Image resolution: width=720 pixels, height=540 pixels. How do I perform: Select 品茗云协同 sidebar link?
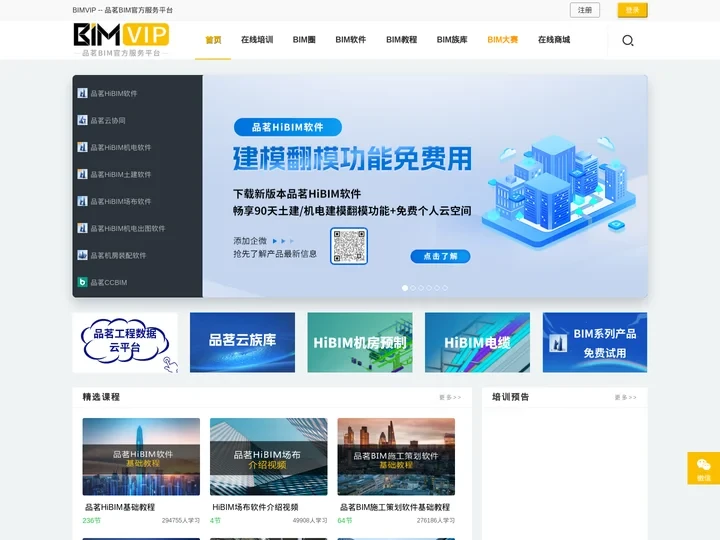(107, 121)
